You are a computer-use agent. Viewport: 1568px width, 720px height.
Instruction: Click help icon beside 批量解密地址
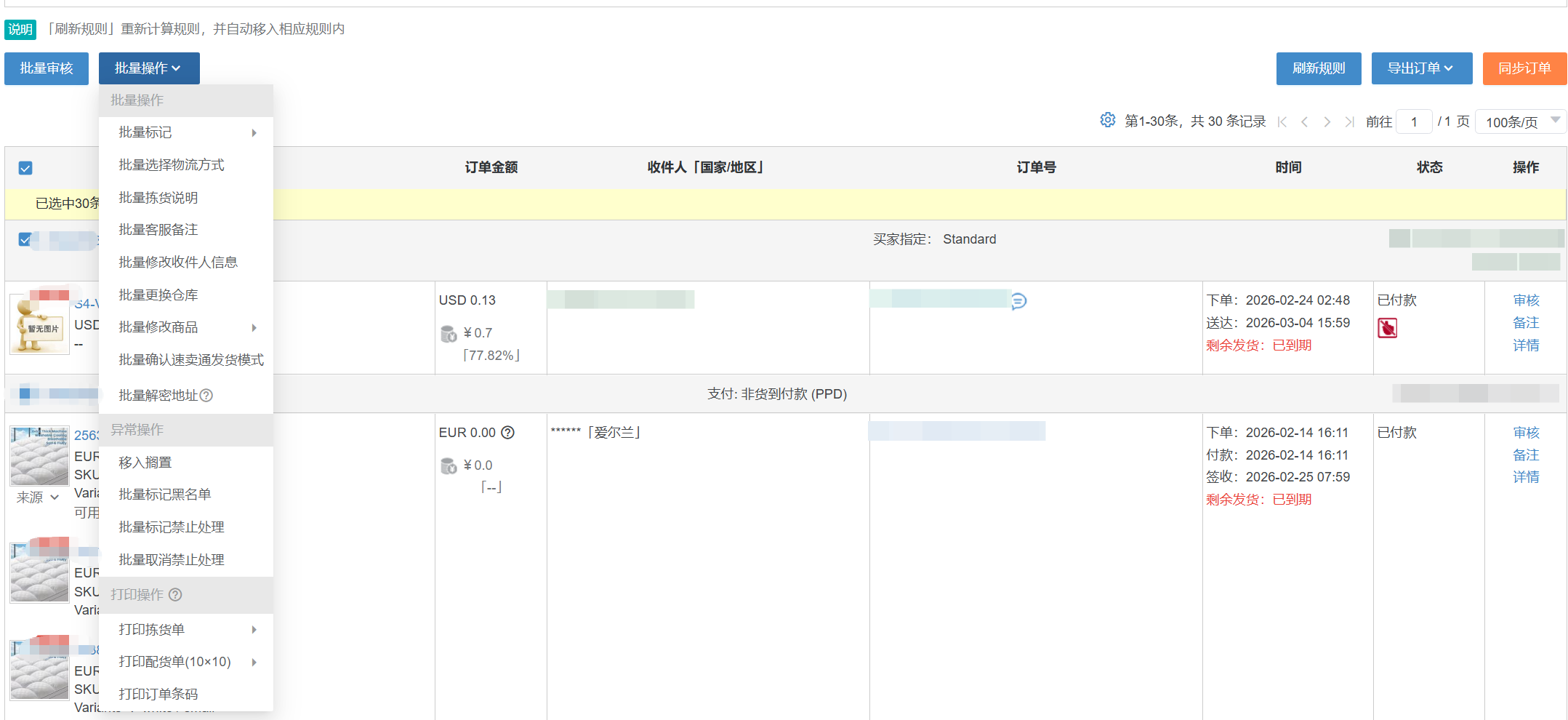(206, 396)
